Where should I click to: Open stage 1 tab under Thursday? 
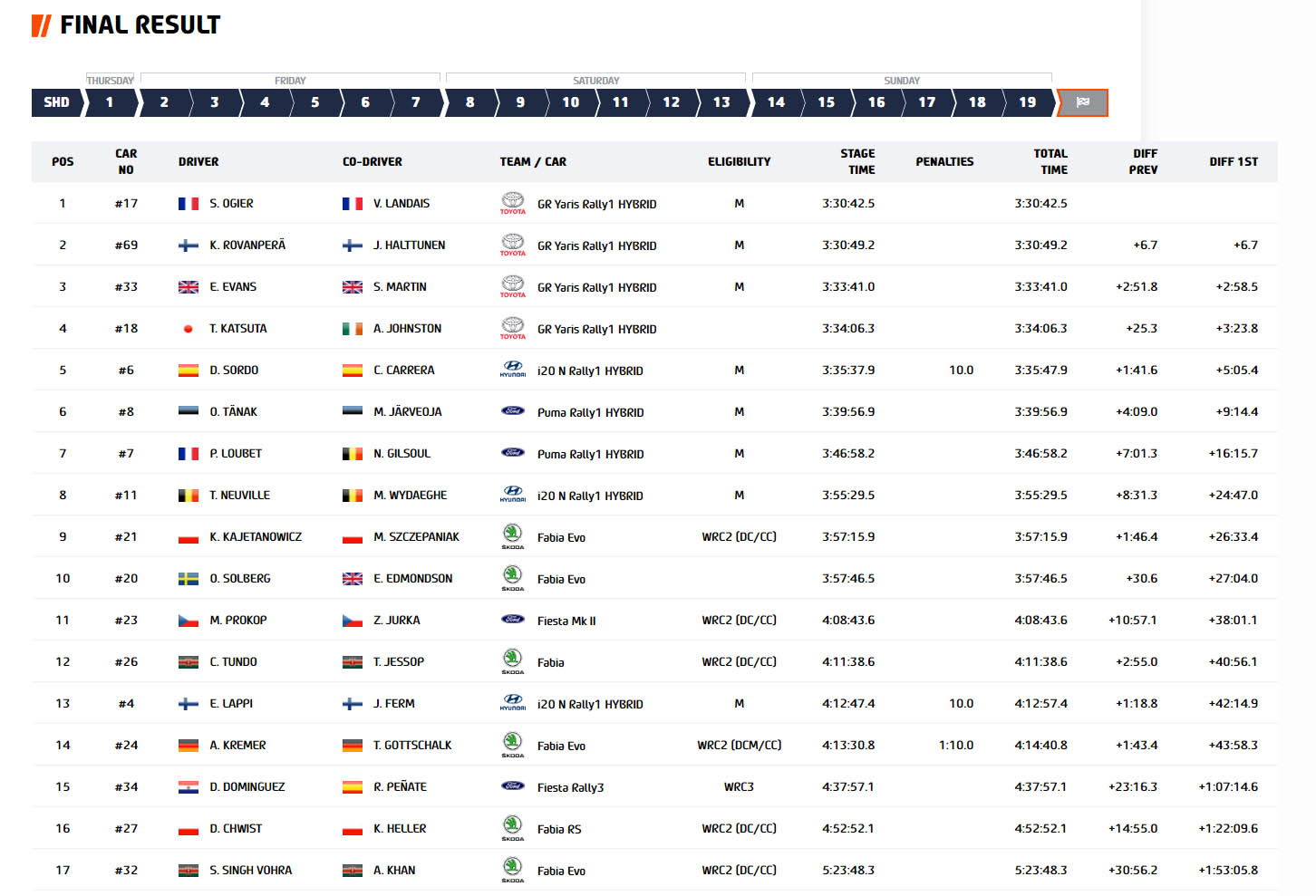click(x=110, y=102)
